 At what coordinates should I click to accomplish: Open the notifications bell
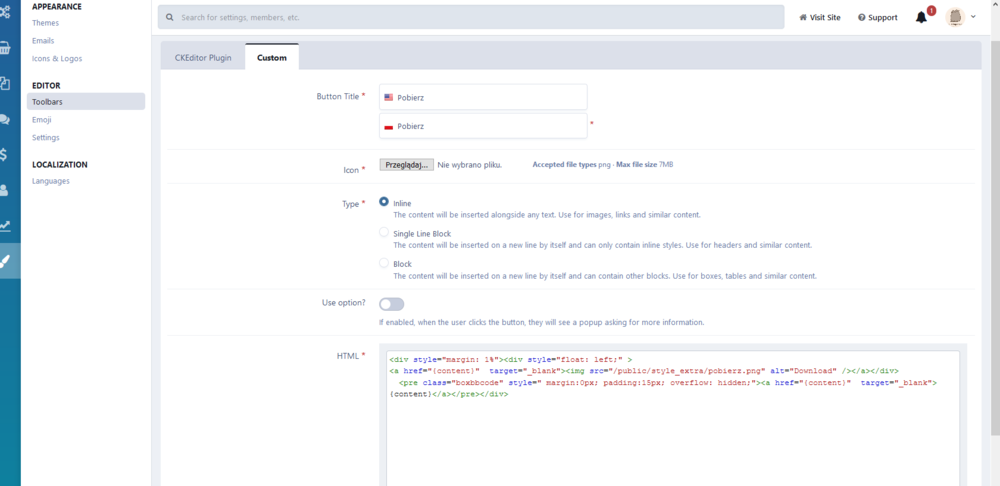[x=921, y=17]
